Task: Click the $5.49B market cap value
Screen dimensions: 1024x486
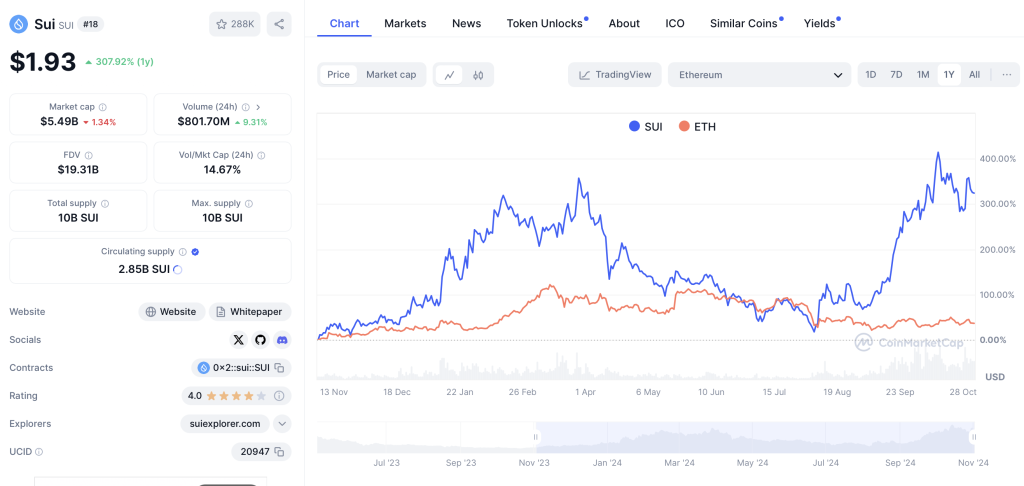Action: point(57,122)
